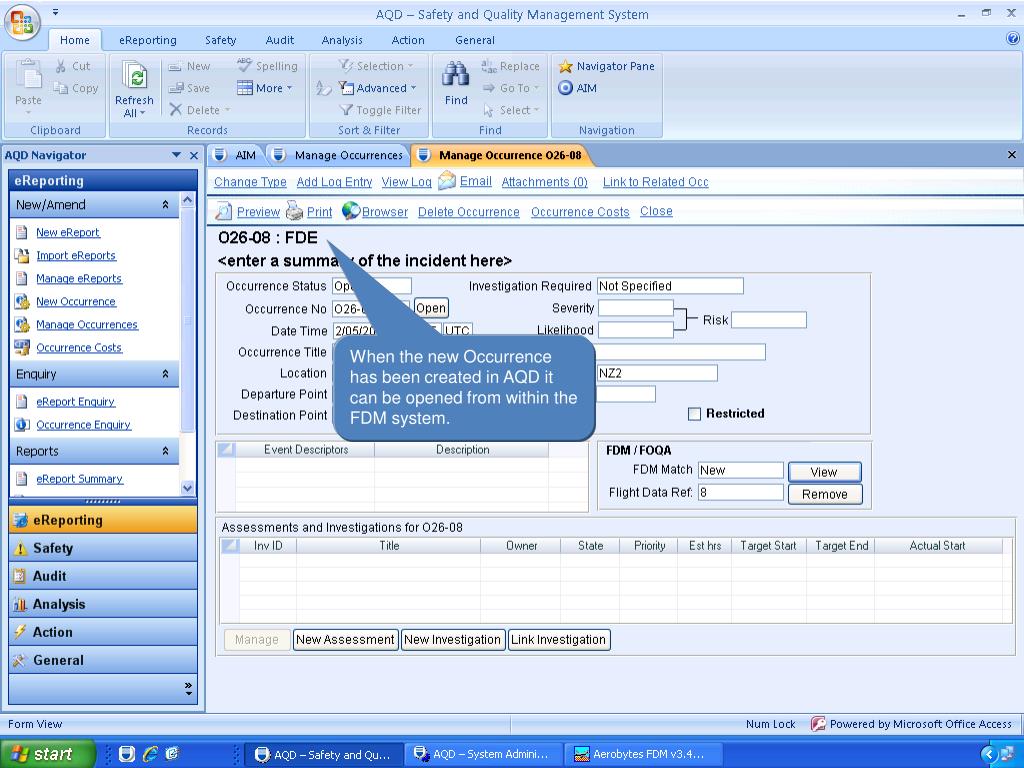Click the navigator scrollbar down arrow
Screen dimensions: 1024x768
tap(188, 488)
